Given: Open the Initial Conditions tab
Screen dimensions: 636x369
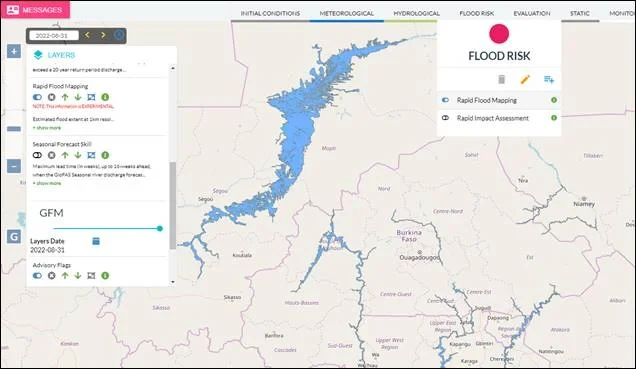Looking at the screenshot, I should 270,13.
